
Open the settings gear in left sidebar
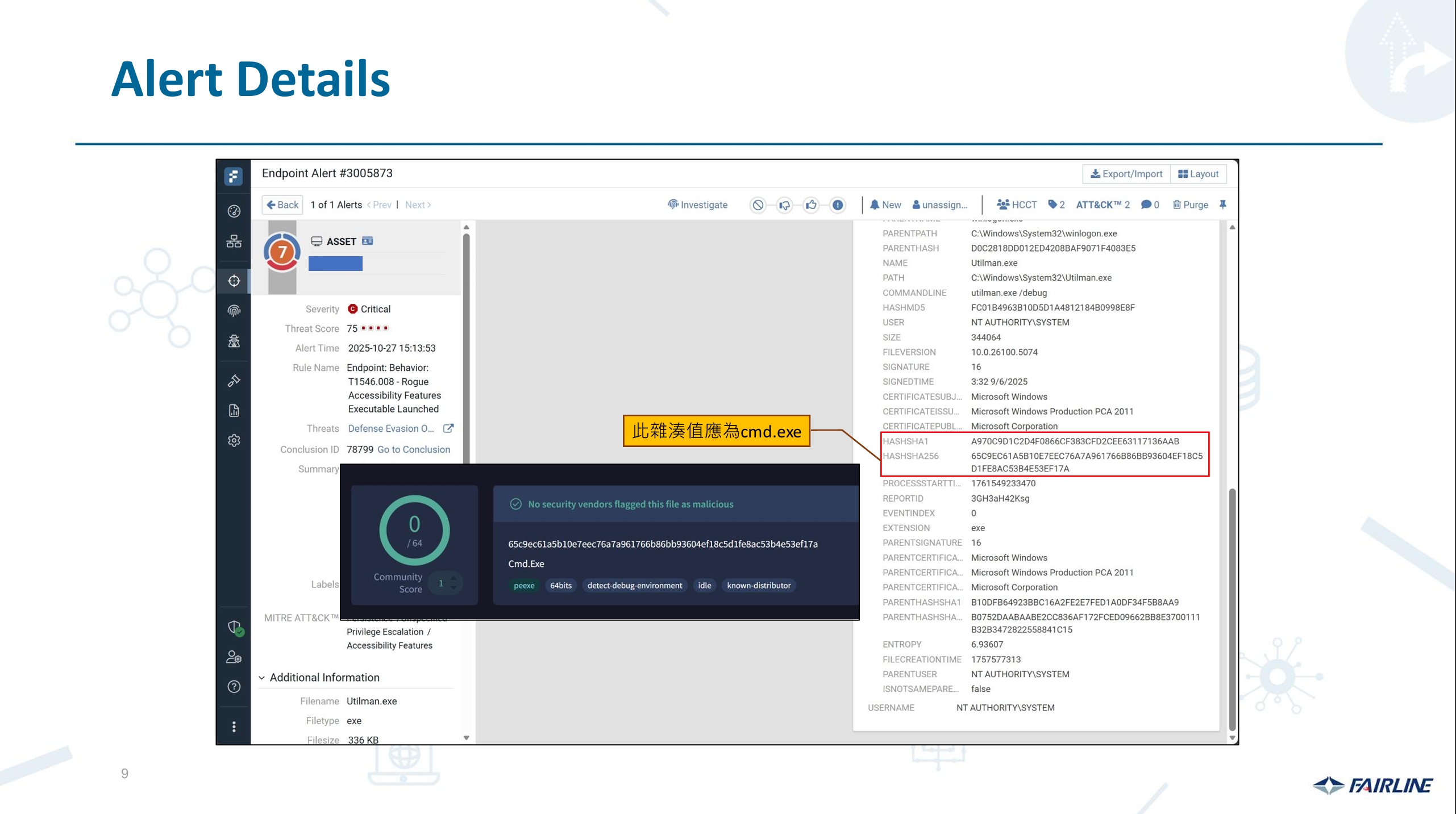point(234,440)
